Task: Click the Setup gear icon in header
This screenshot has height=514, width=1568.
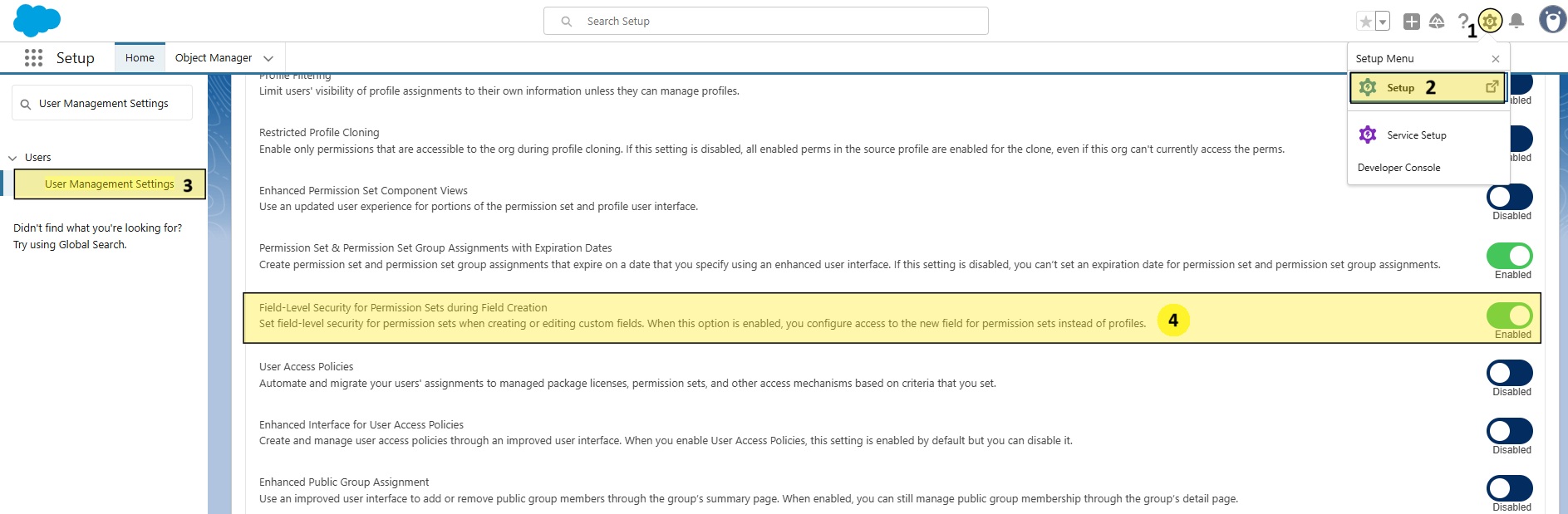Action: coord(1490,21)
